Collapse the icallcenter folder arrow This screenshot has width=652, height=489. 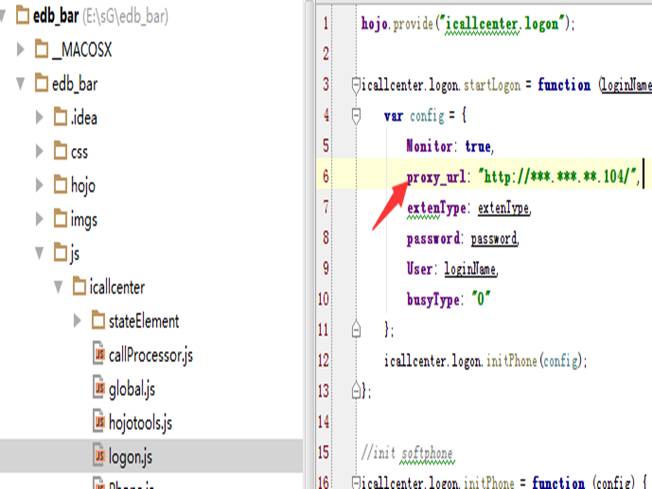59,288
